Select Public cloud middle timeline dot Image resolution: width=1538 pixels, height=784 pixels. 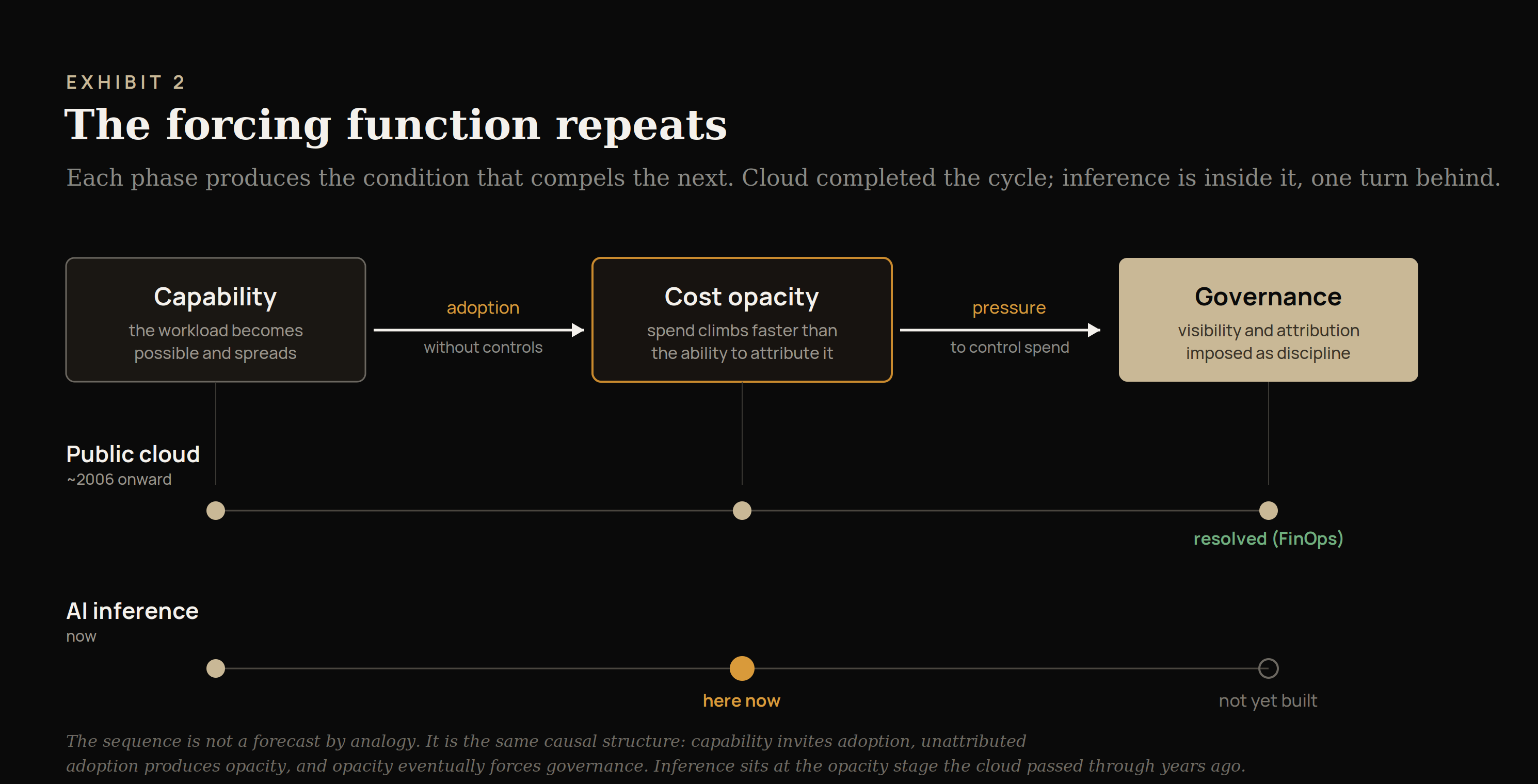pyautogui.click(x=742, y=511)
